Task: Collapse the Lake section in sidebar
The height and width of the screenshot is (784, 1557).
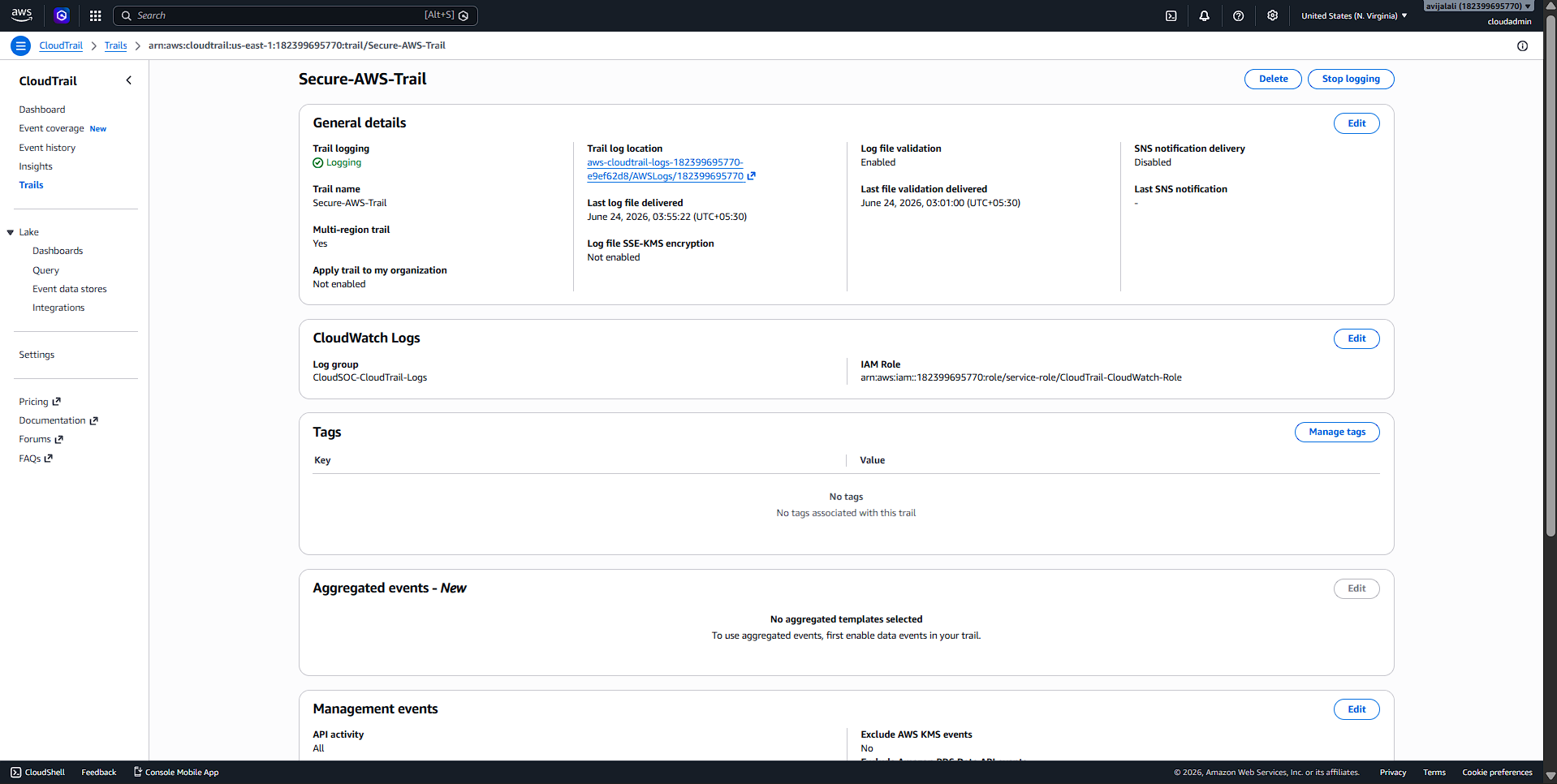Action: [11, 232]
